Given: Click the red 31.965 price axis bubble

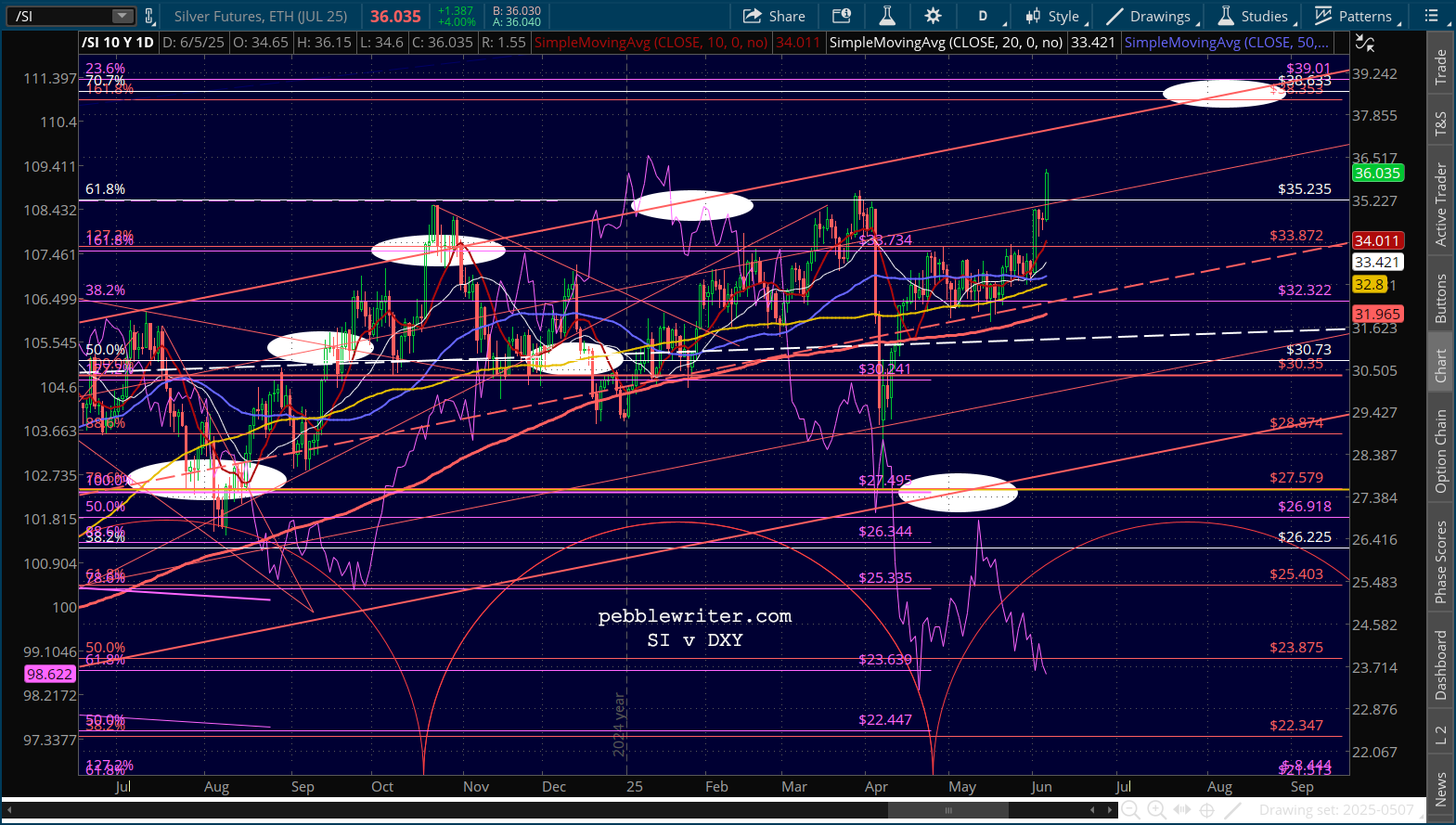Looking at the screenshot, I should coord(1377,315).
